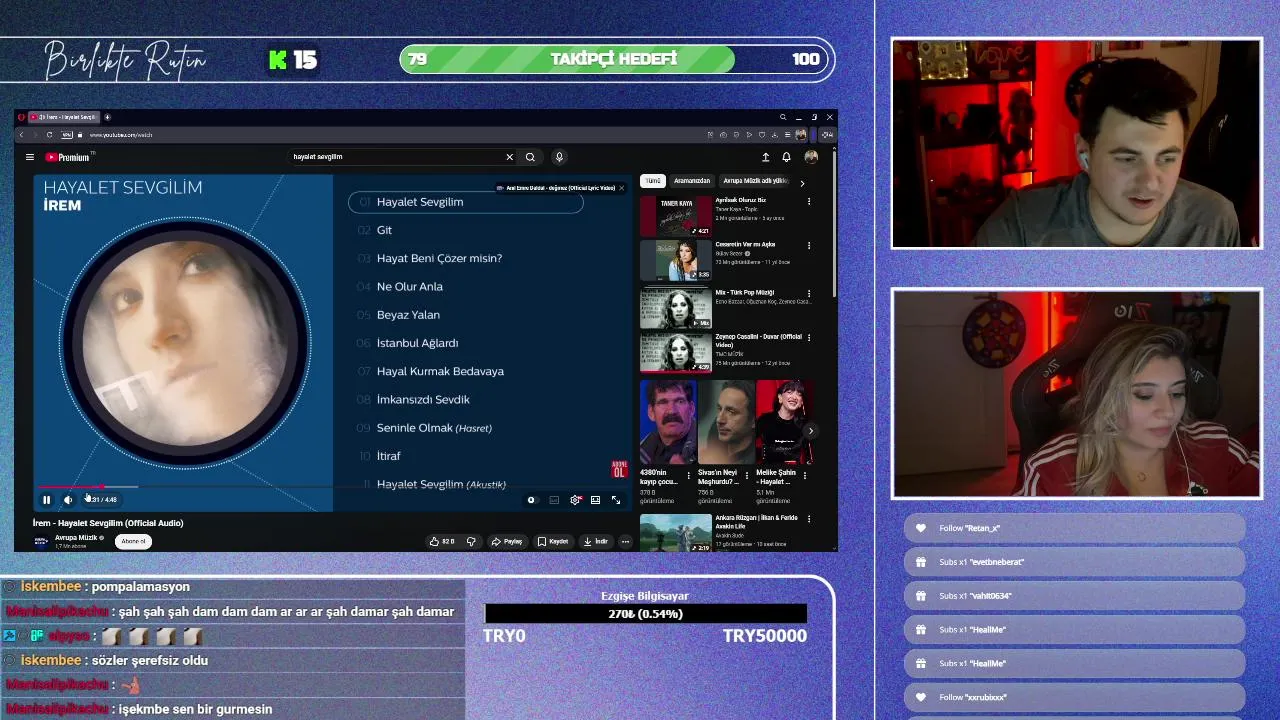Click the Follow "Retan_x" alert

pyautogui.click(x=1075, y=528)
